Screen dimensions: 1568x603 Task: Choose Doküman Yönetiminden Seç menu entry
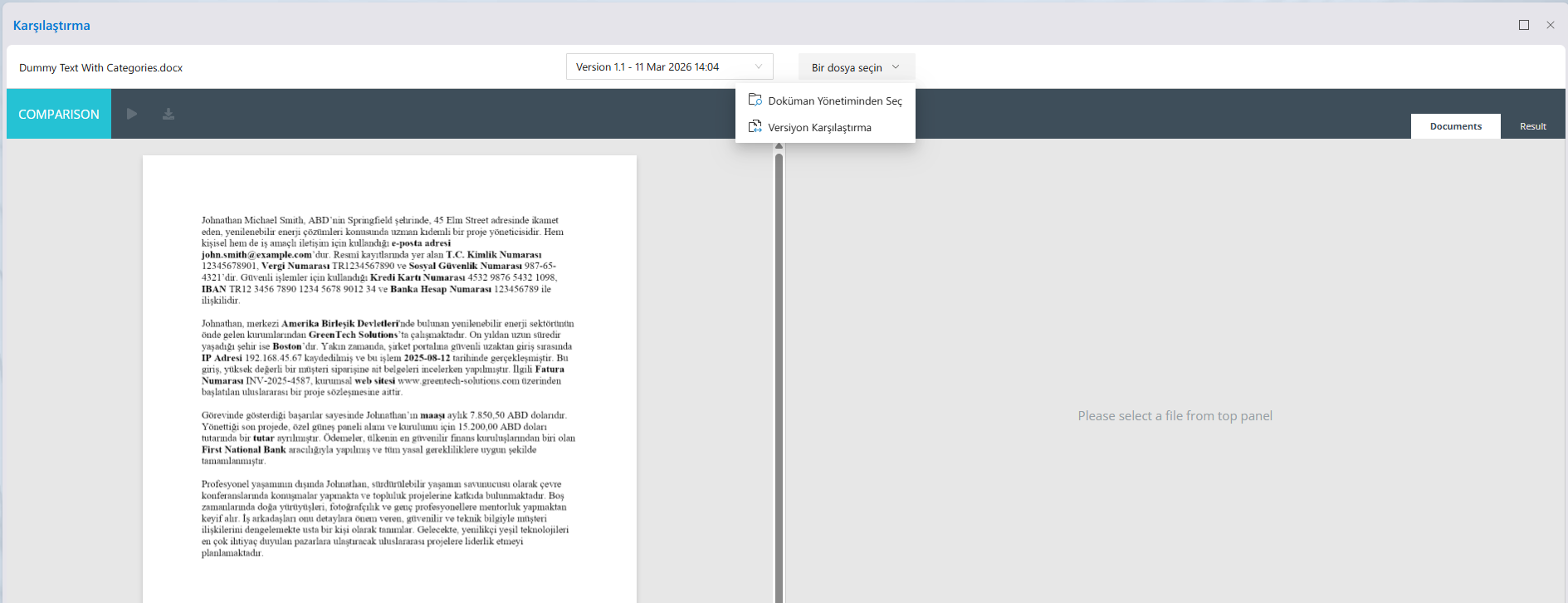point(825,100)
